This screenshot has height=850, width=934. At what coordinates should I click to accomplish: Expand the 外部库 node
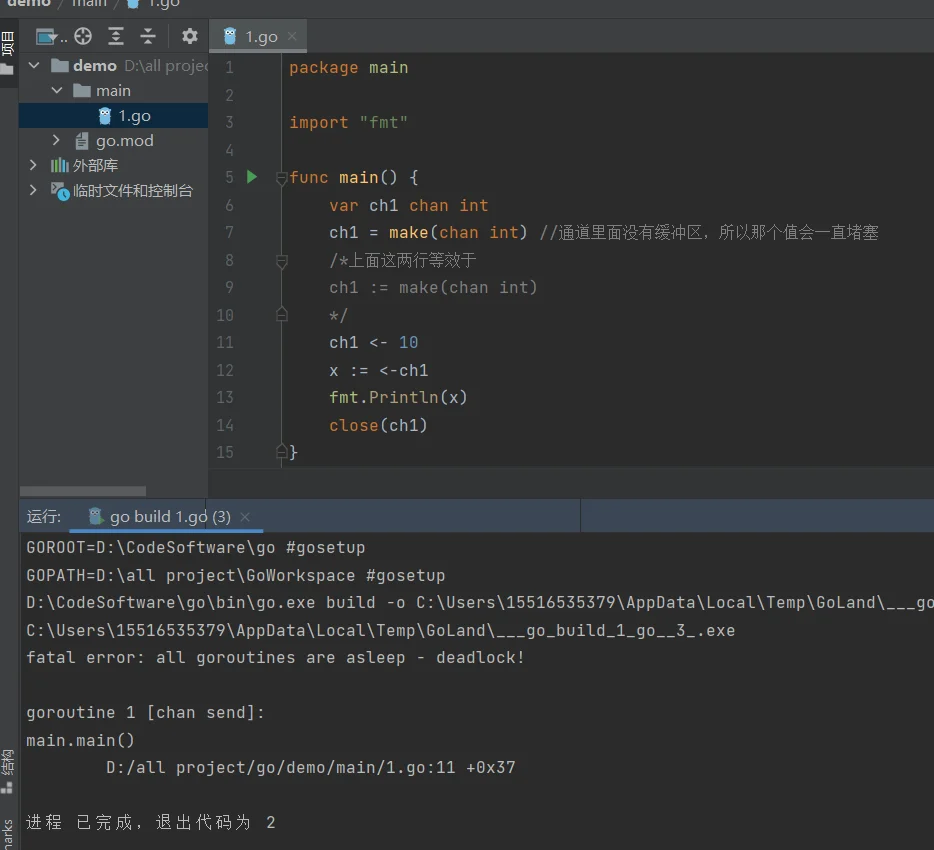tap(34, 165)
